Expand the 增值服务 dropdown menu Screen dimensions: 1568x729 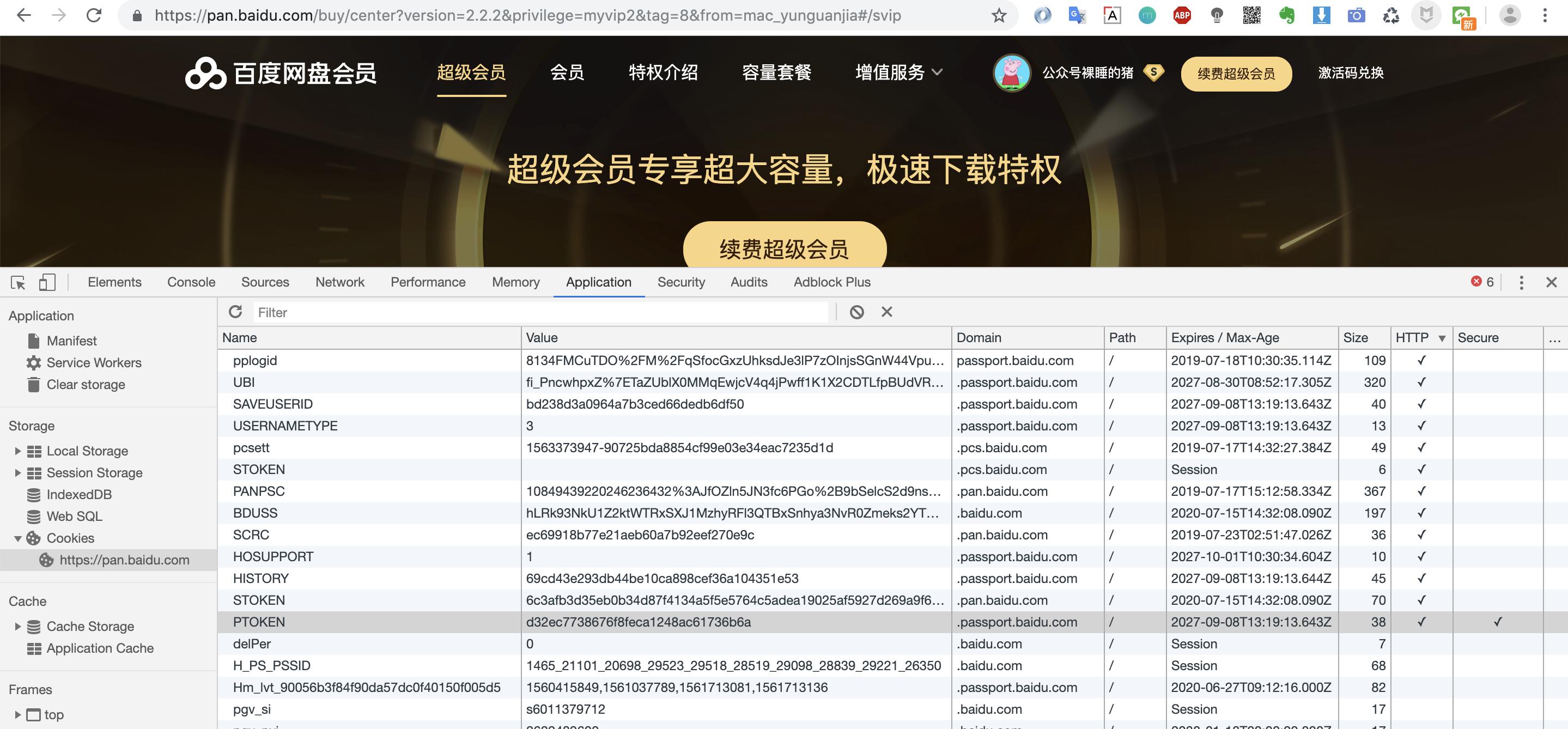pos(899,72)
